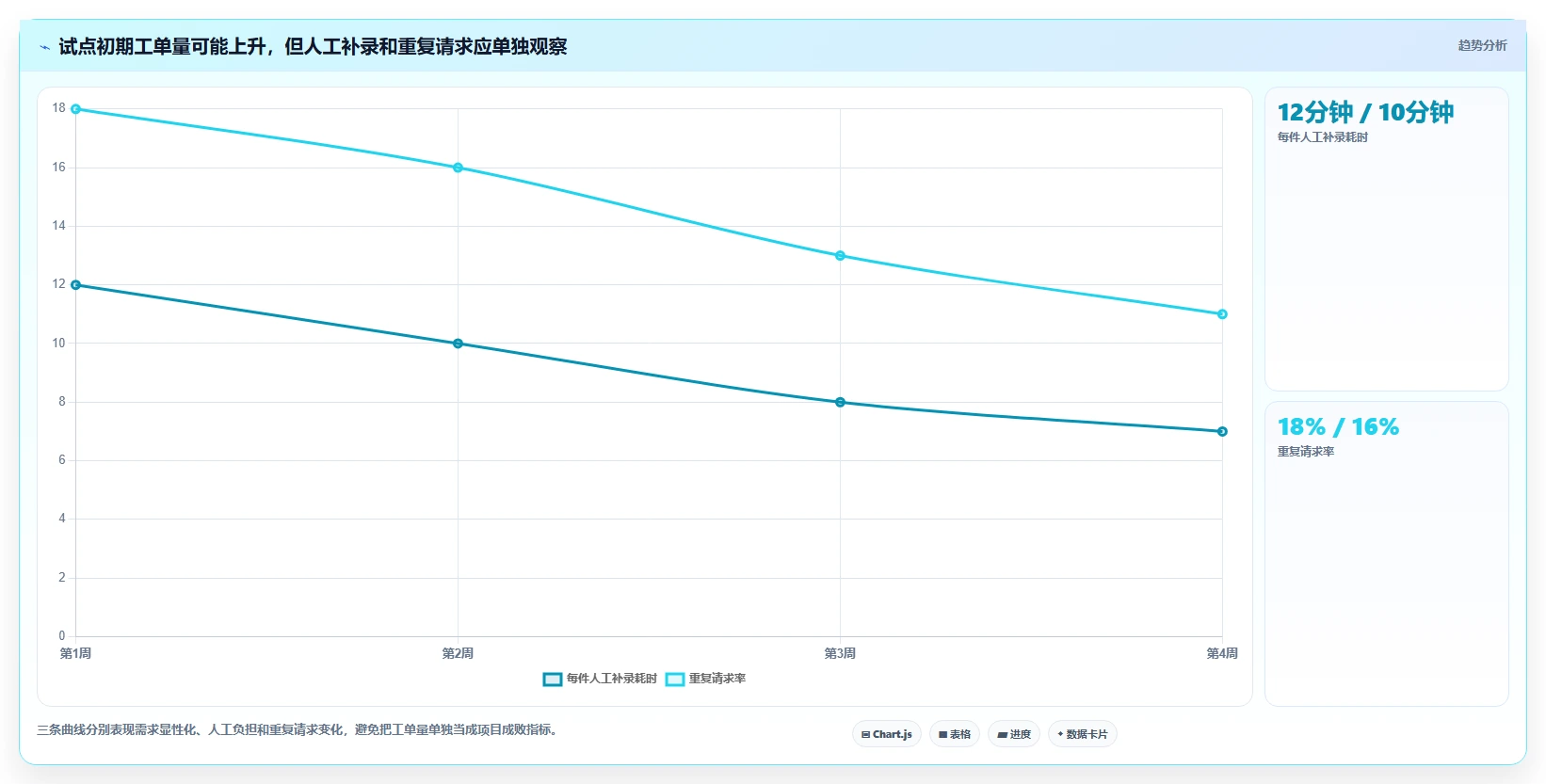The width and height of the screenshot is (1546, 784).
Task: Click the 12分钟 / 10分钟 card value
Action: point(1365,113)
